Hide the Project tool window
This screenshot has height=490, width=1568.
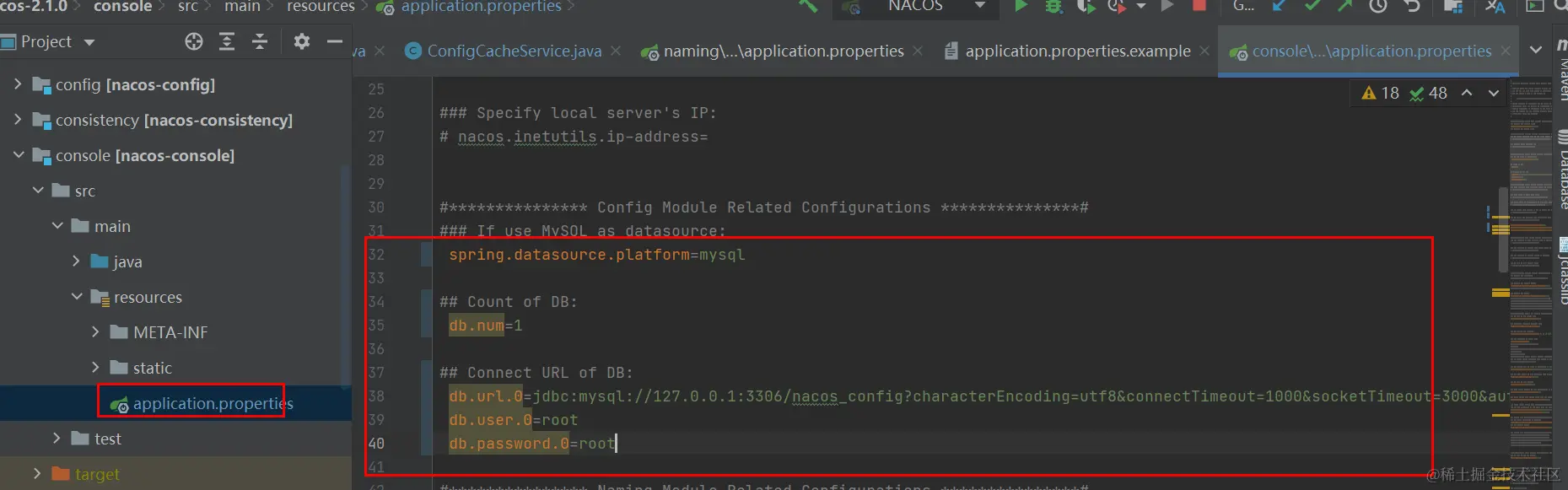pos(335,41)
